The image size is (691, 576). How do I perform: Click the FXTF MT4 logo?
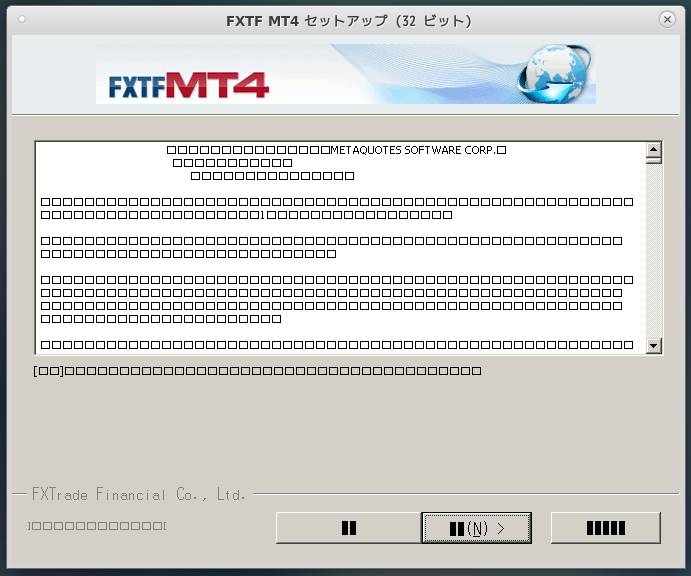189,85
